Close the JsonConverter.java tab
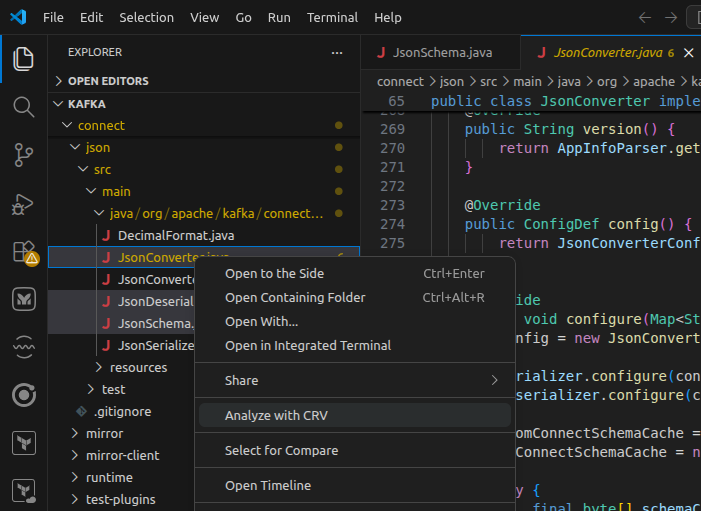Image resolution: width=701 pixels, height=511 pixels. click(x=688, y=53)
